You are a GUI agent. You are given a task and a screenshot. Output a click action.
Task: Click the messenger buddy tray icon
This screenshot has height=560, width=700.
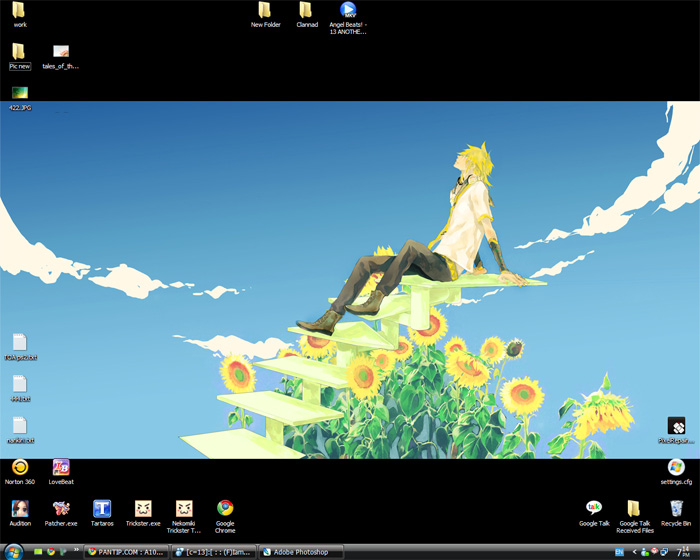point(645,552)
